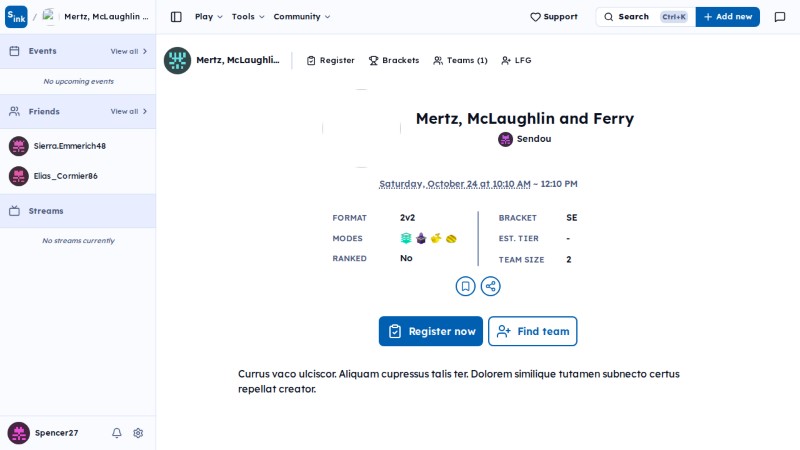This screenshot has height=450, width=800.
Task: Open the notifications bell
Action: point(117,433)
